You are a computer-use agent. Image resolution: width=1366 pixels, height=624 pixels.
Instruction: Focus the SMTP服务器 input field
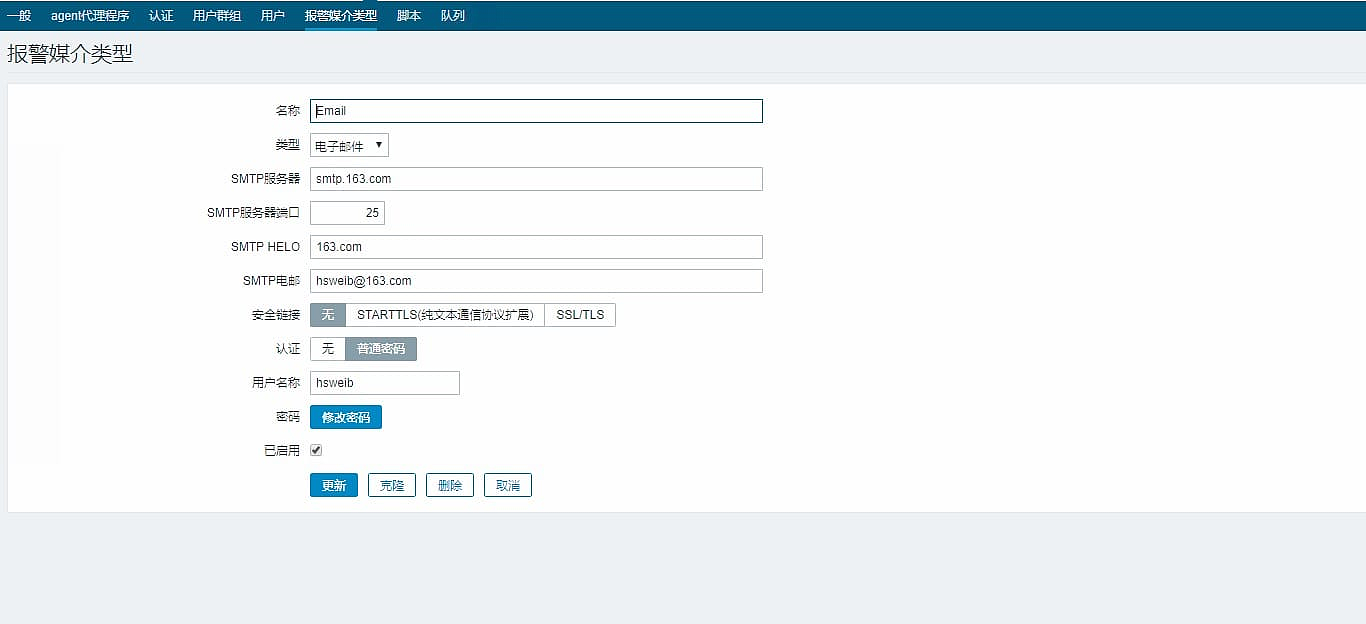pyautogui.click(x=536, y=179)
